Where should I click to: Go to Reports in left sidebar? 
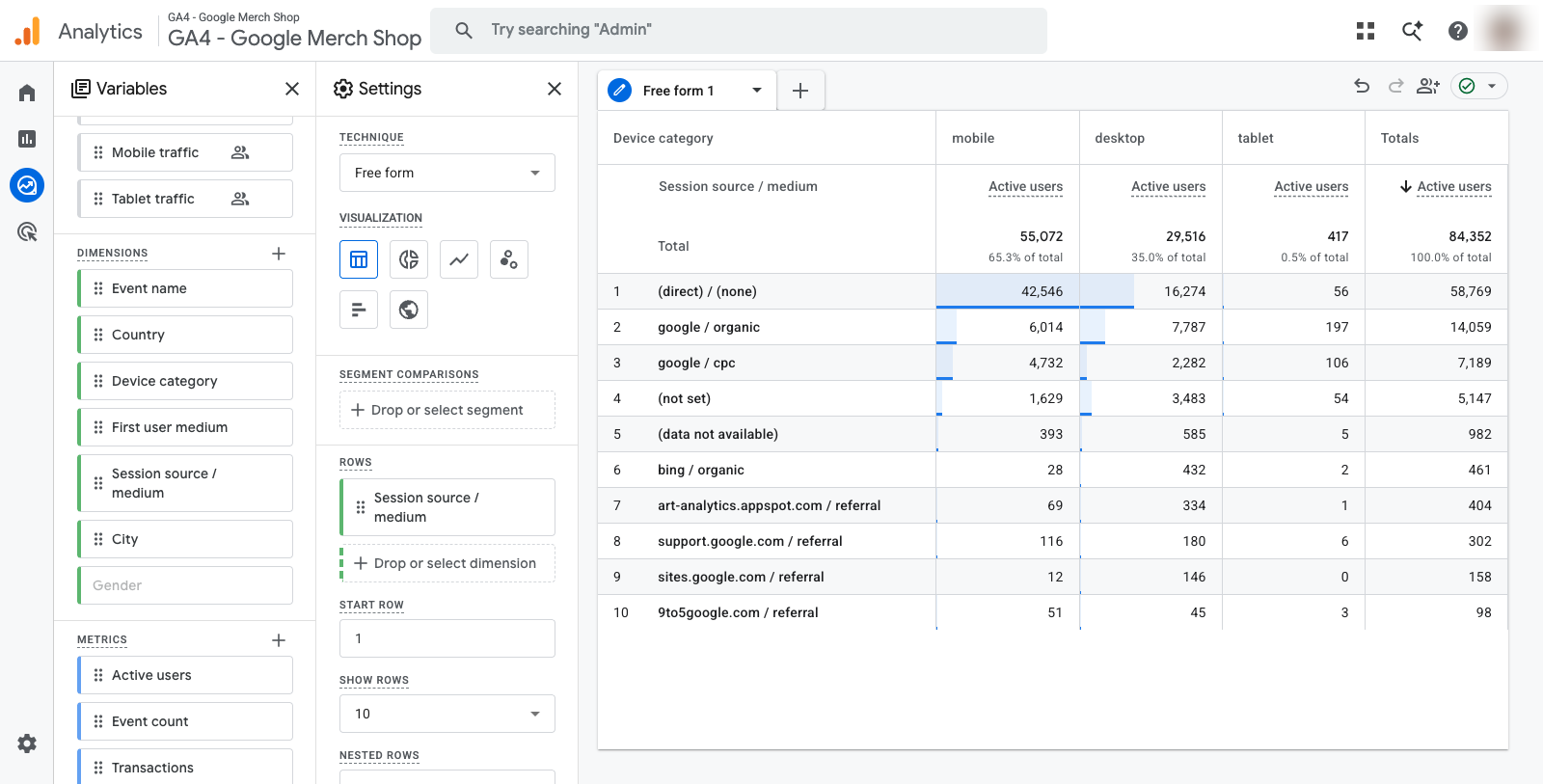point(27,139)
